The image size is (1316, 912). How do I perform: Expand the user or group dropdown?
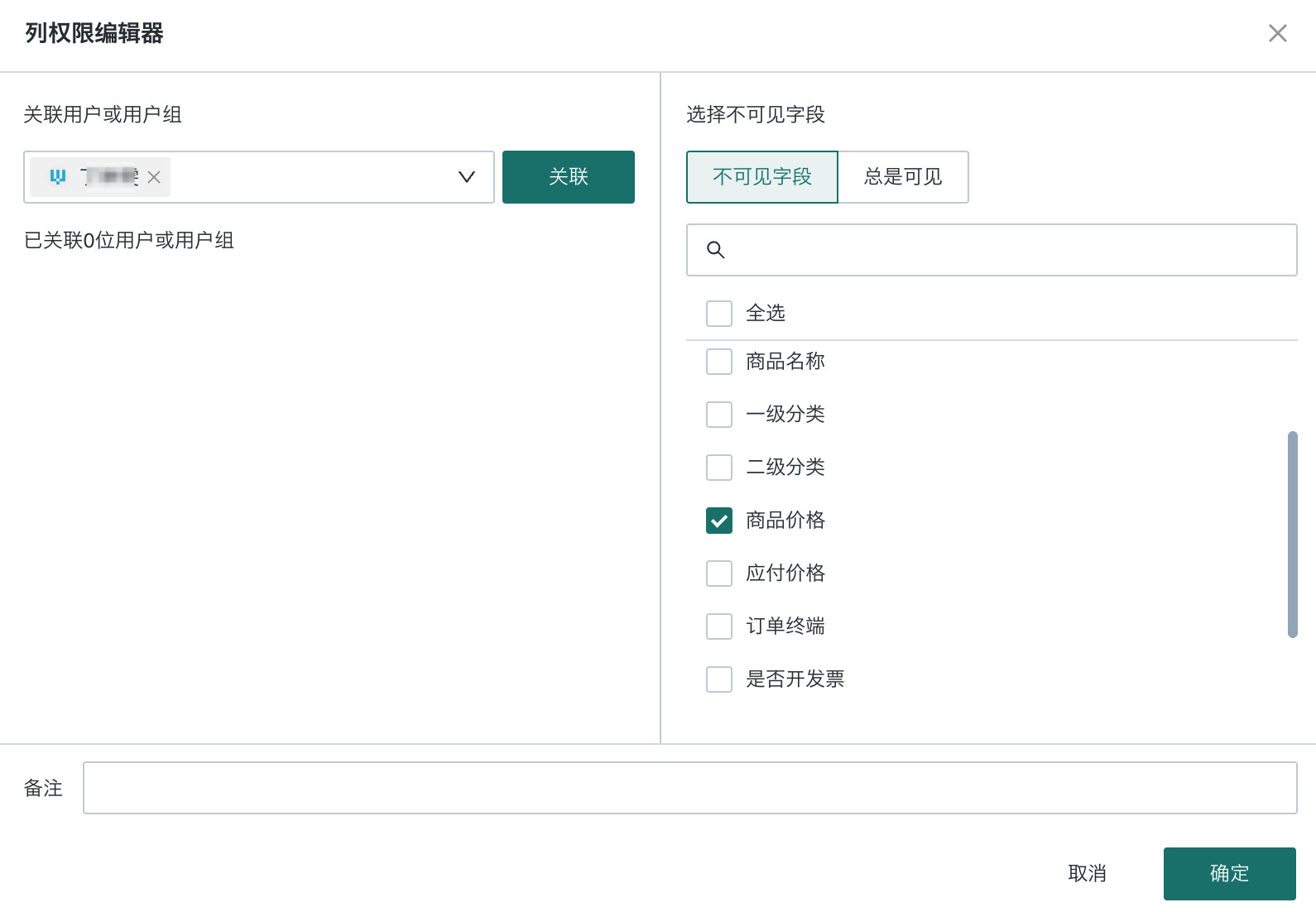pyautogui.click(x=467, y=177)
